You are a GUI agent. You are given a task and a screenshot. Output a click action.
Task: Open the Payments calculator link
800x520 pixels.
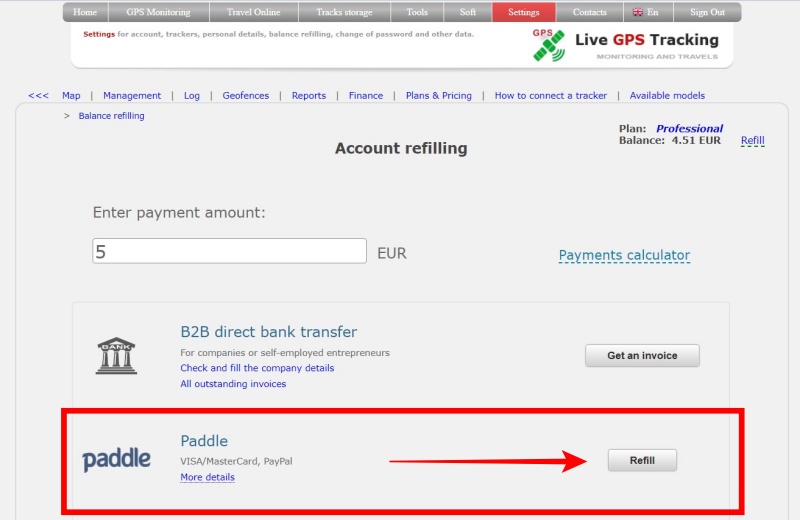[x=624, y=256]
